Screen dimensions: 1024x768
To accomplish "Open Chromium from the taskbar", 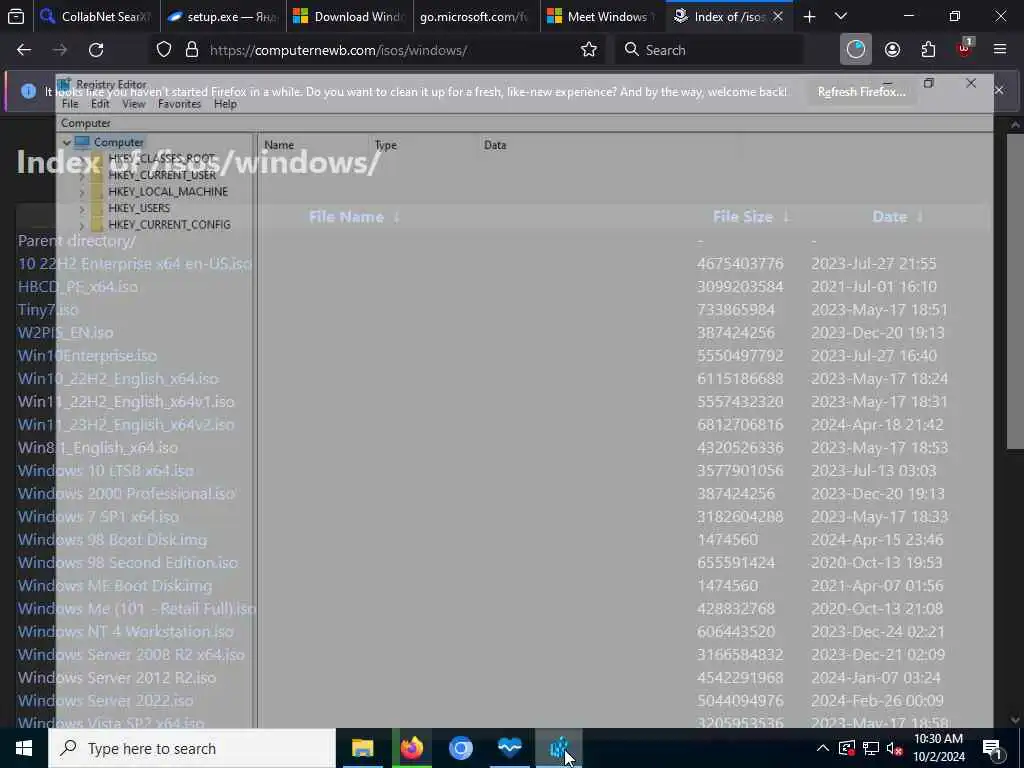I will 460,748.
